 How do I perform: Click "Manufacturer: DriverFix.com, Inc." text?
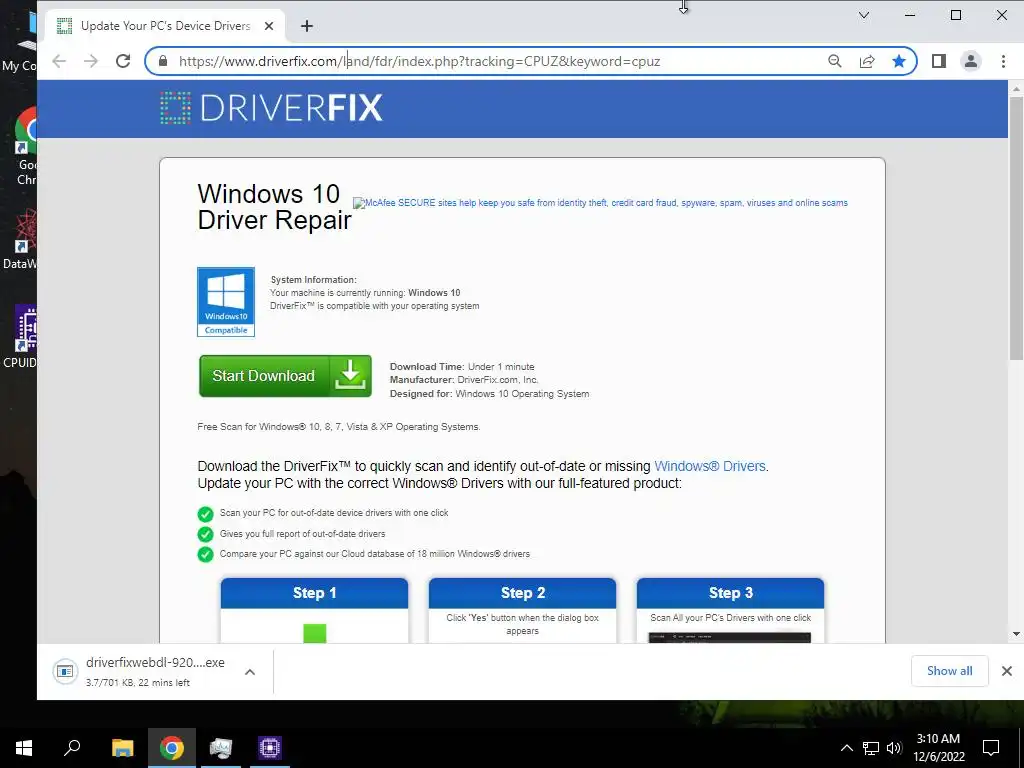[x=464, y=380]
